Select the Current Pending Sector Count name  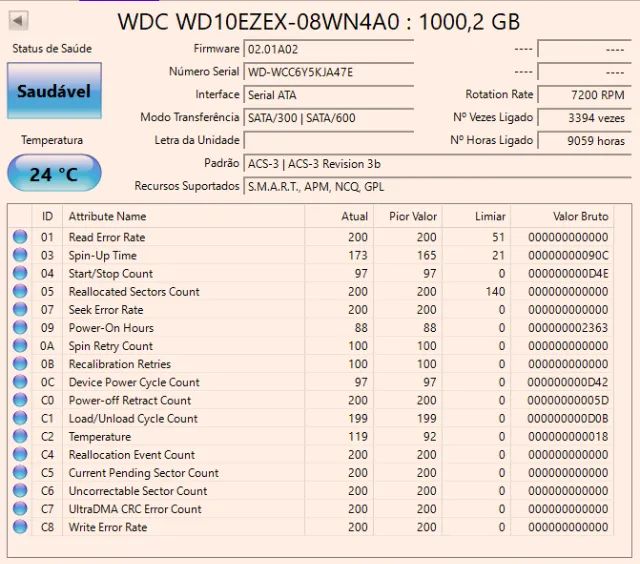(x=144, y=473)
